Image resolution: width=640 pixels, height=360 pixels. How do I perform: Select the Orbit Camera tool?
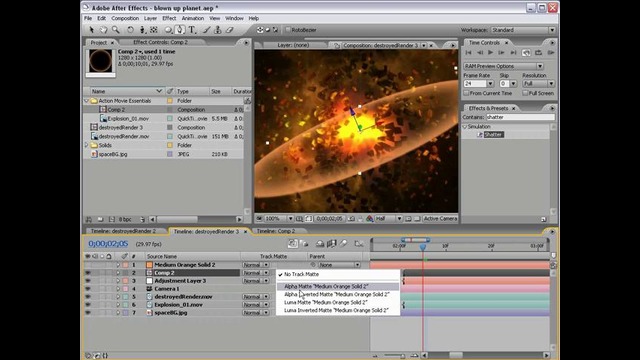click(x=142, y=30)
